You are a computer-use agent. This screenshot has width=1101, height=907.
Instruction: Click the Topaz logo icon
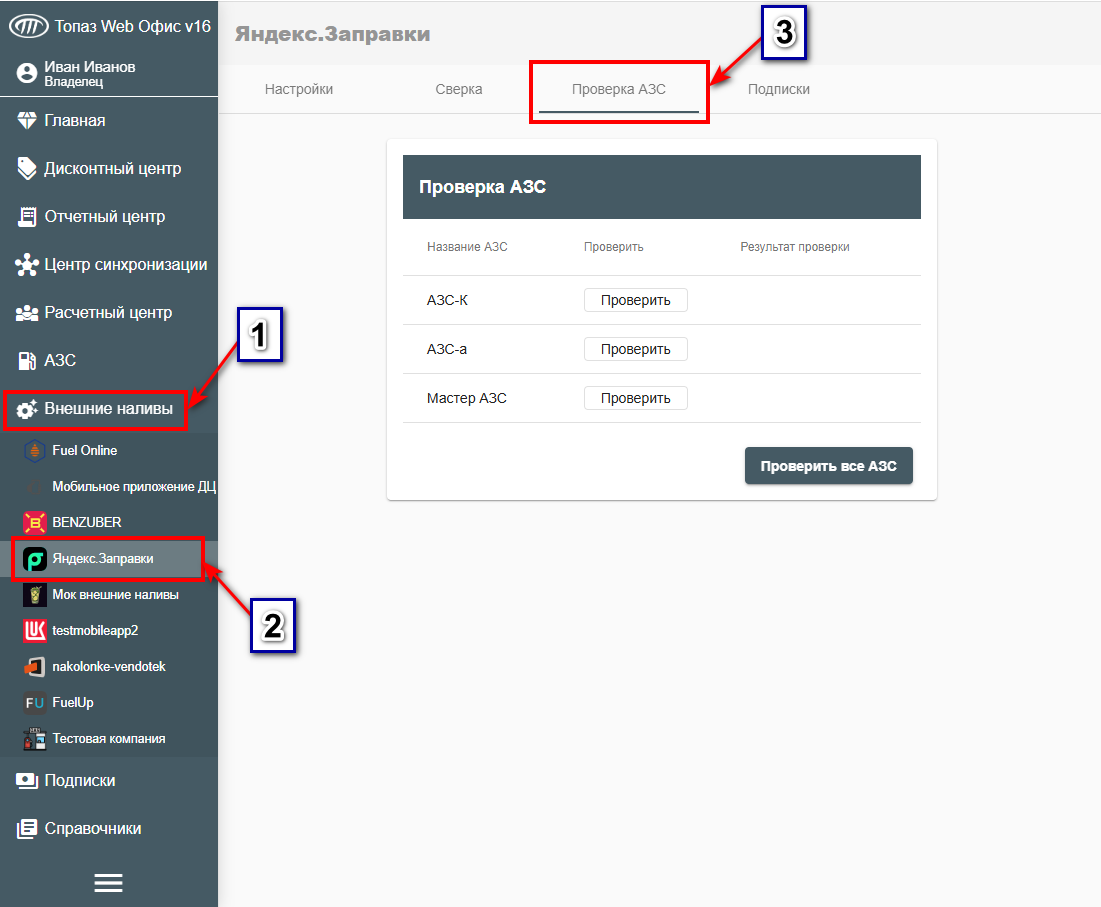pos(28,27)
